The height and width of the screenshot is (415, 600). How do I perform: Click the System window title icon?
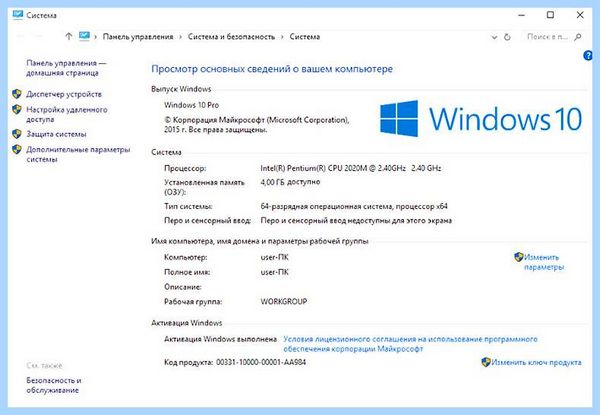click(x=18, y=15)
